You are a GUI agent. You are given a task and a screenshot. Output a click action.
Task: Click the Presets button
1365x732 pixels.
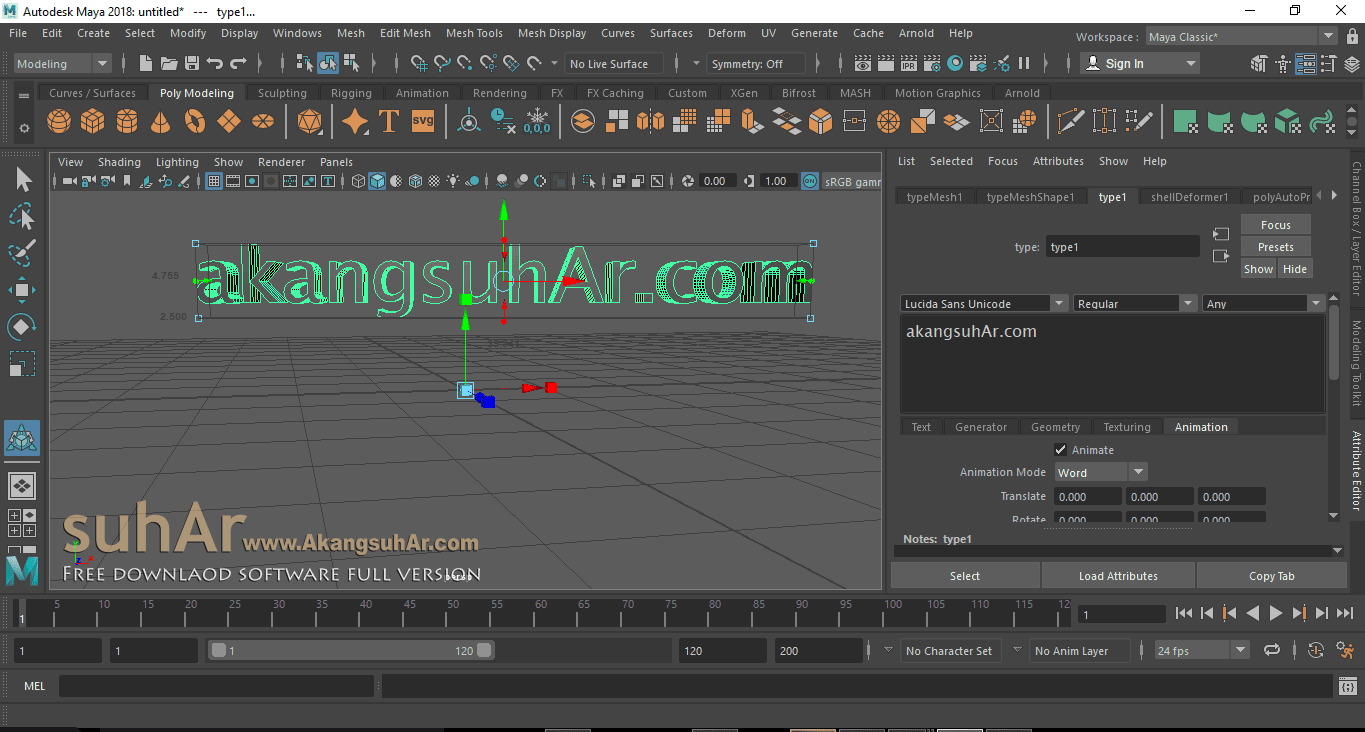tap(1275, 247)
